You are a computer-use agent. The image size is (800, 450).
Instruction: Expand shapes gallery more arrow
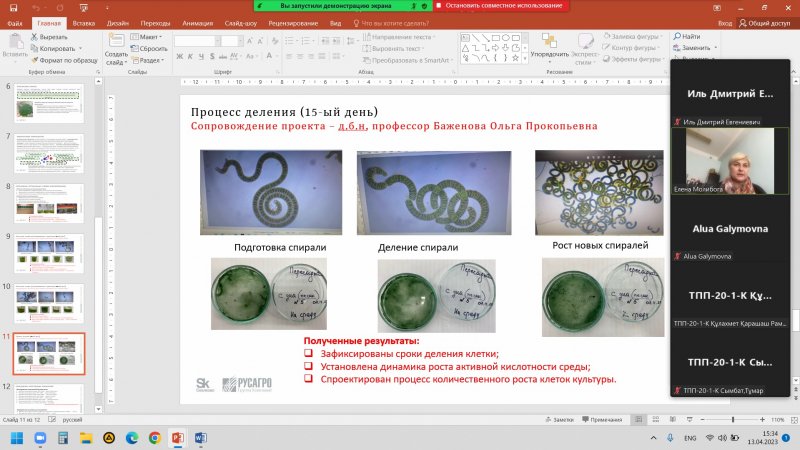(x=525, y=59)
